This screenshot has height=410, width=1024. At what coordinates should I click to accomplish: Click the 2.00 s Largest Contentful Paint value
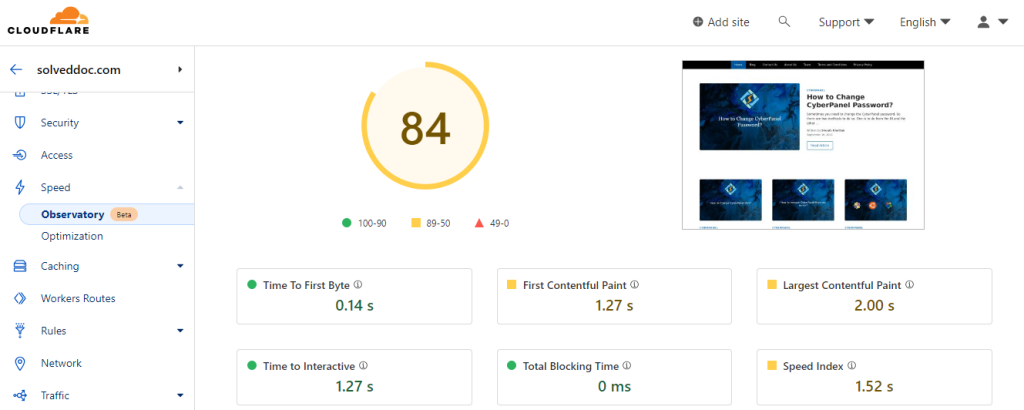pos(874,305)
